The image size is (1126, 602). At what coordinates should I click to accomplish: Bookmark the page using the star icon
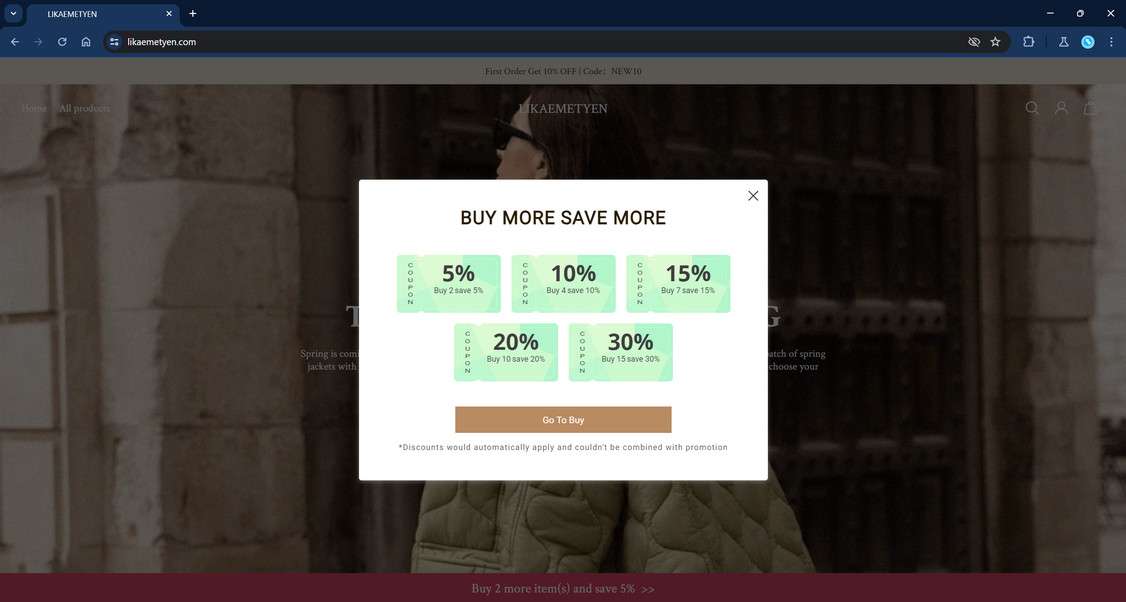coord(995,42)
